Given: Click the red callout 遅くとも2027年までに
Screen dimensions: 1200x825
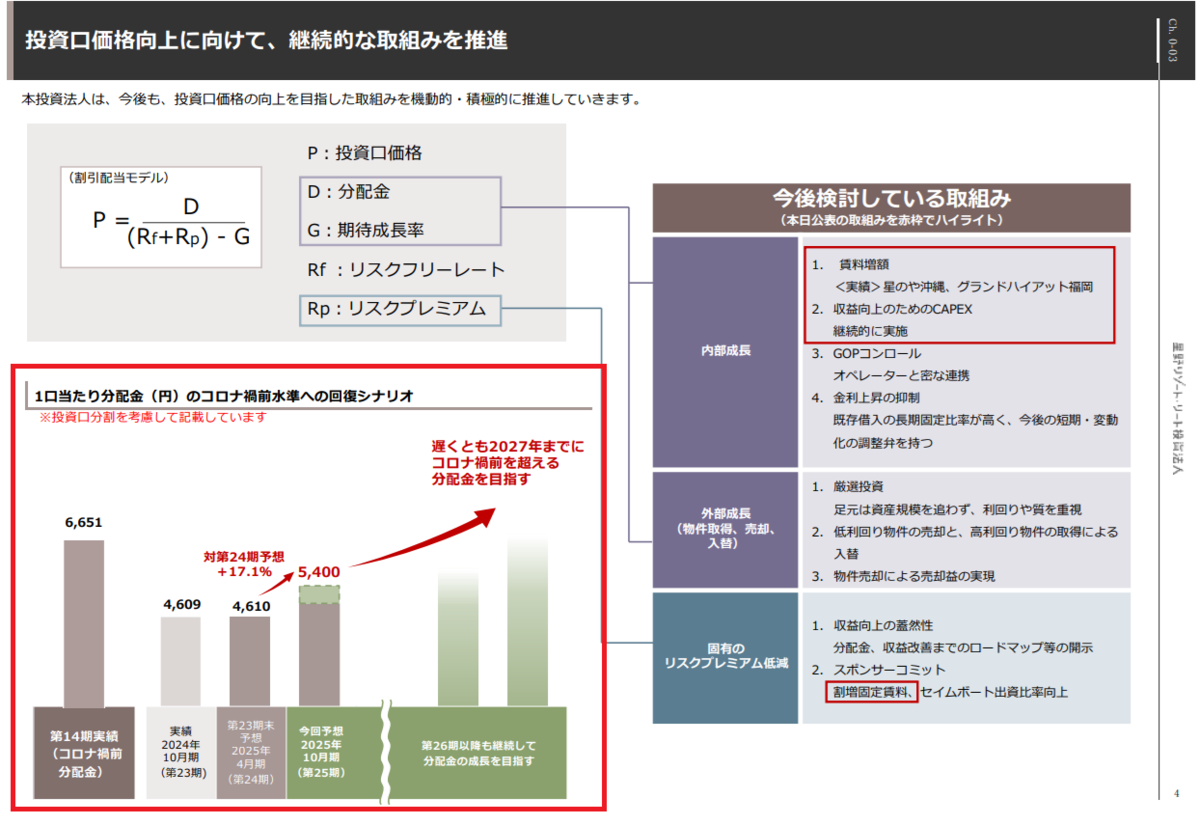Looking at the screenshot, I should 507,446.
